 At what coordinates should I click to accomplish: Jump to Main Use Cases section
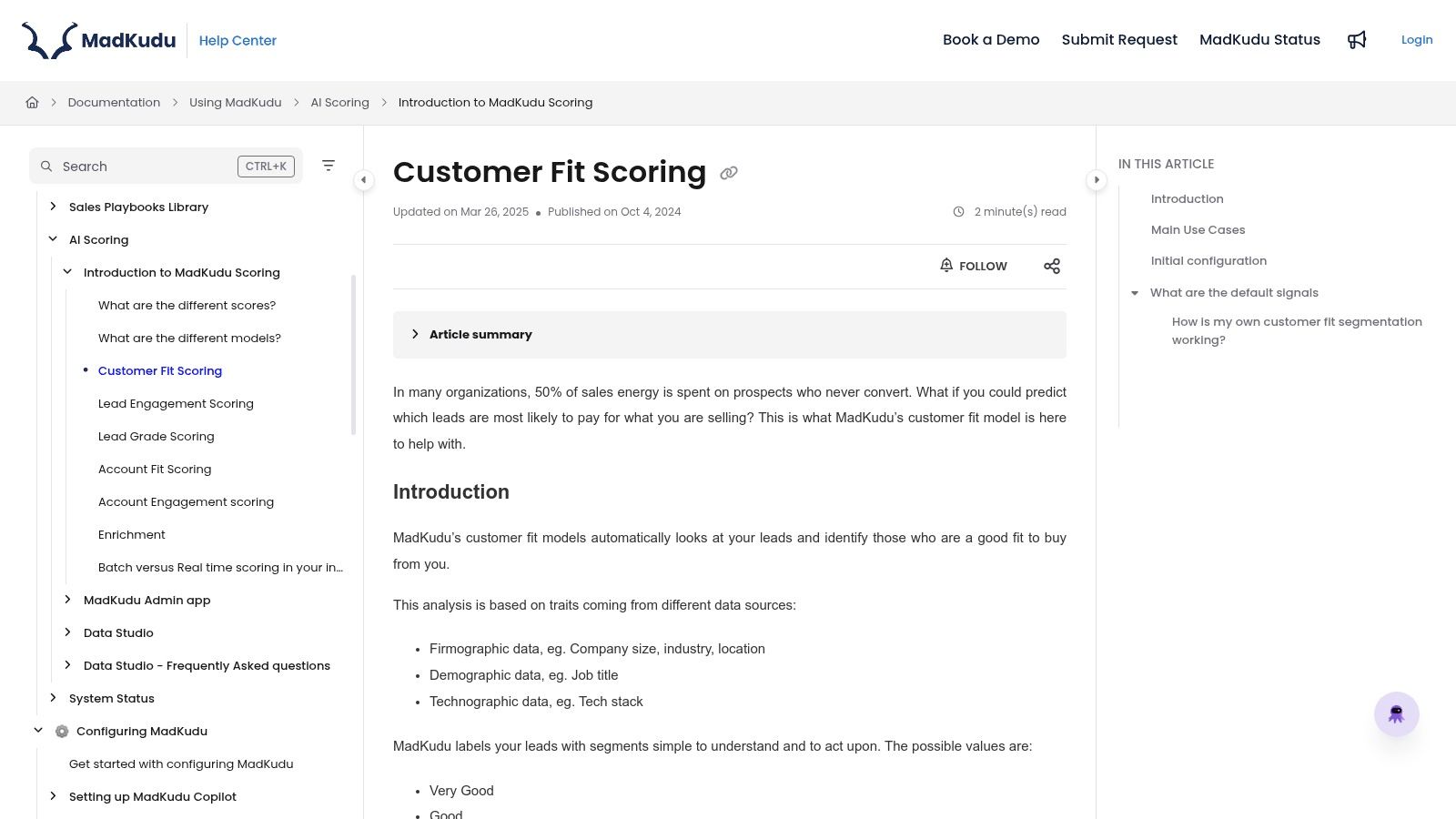point(1198,230)
